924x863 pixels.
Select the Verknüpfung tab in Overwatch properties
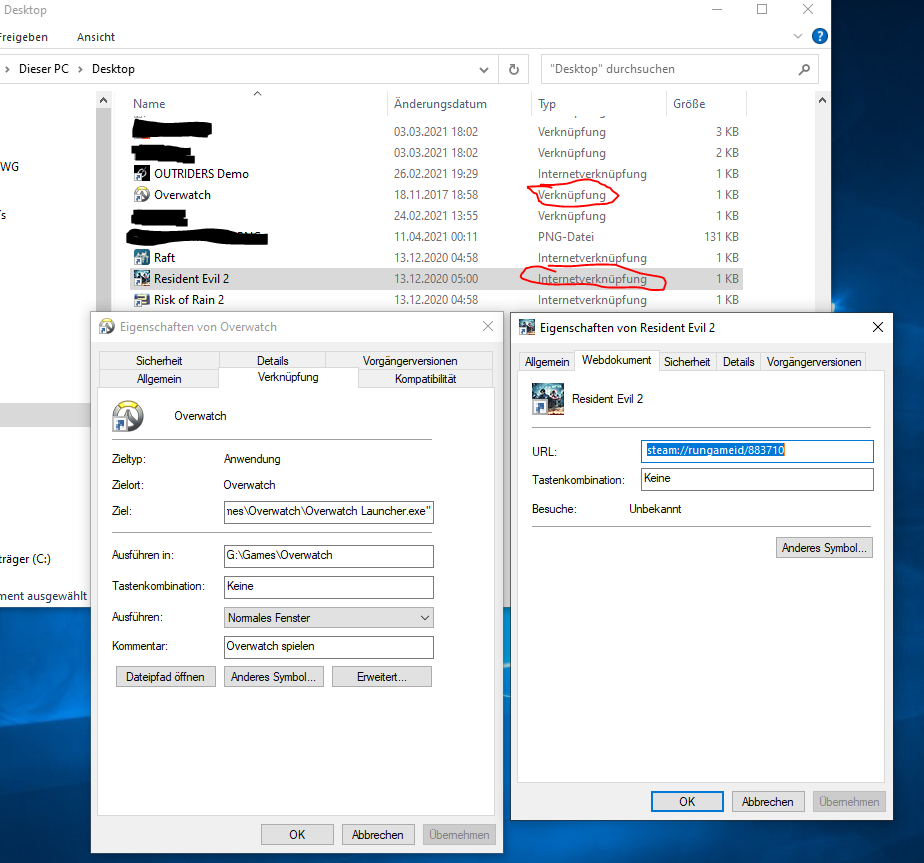(x=288, y=377)
